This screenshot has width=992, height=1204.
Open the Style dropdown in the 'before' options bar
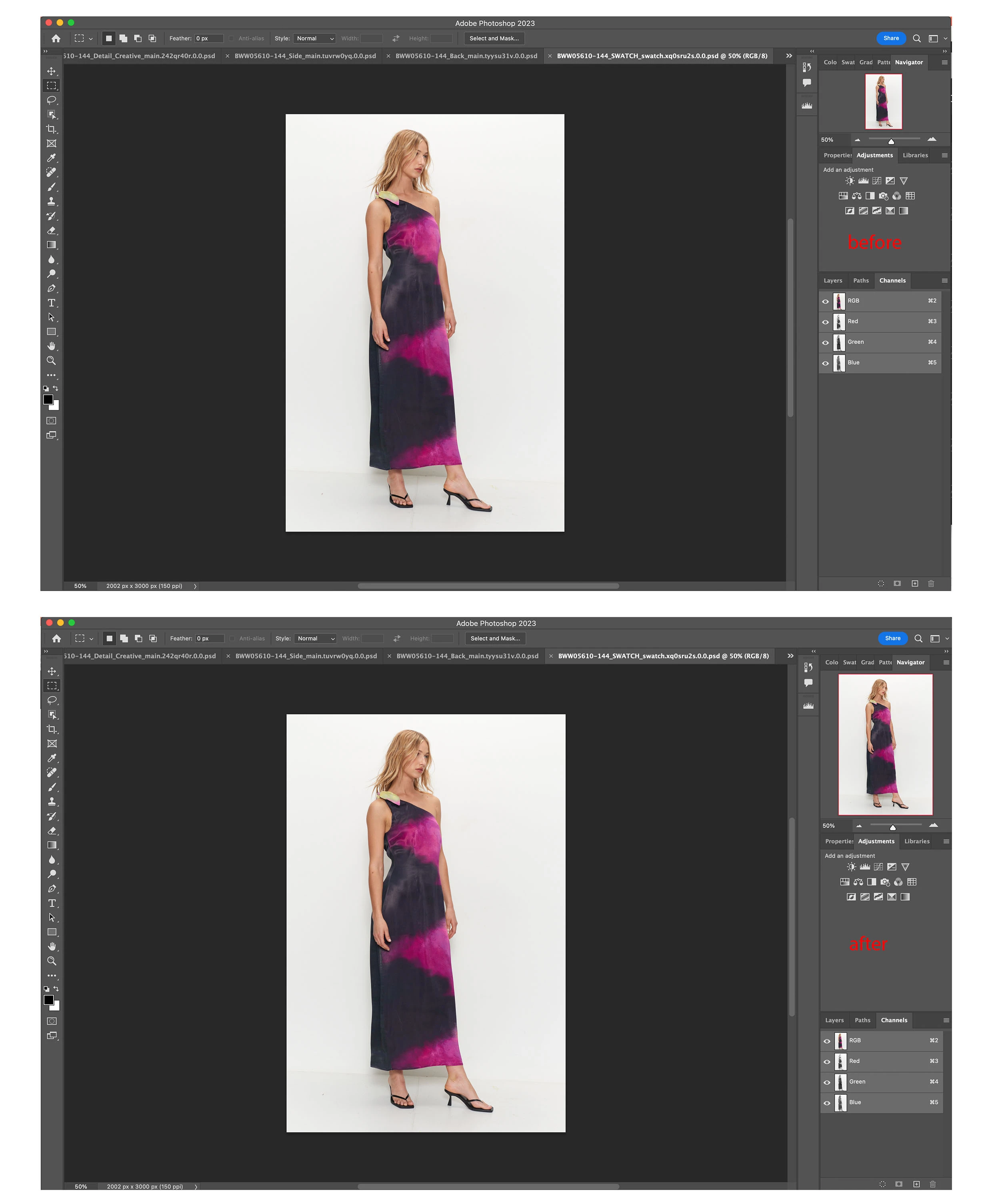(315, 38)
